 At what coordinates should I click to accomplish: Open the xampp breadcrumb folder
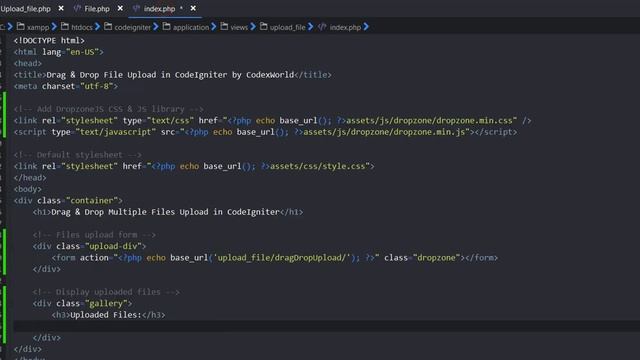pyautogui.click(x=38, y=27)
